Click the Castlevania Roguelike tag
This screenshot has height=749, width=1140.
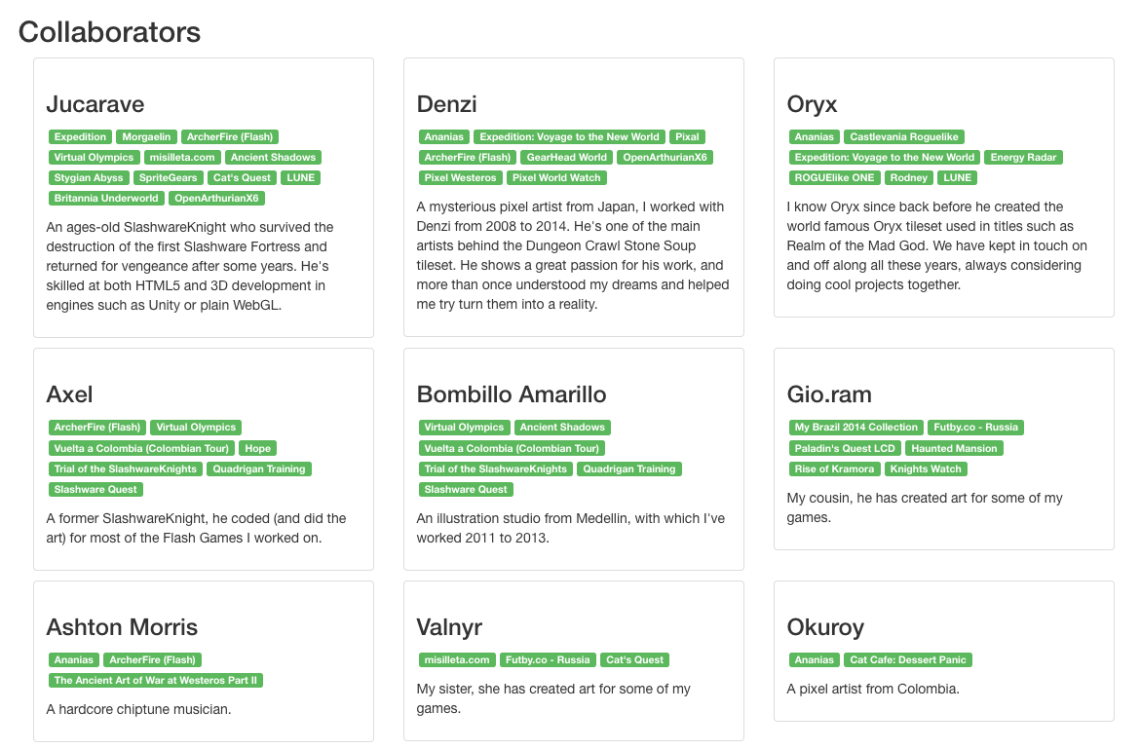point(904,137)
